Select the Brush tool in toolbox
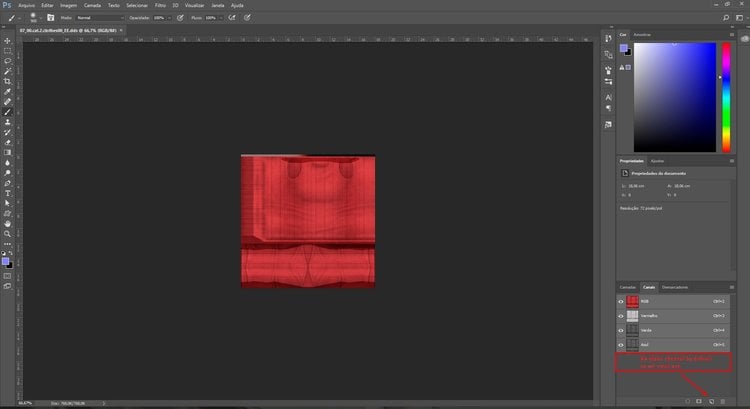 tap(7, 112)
